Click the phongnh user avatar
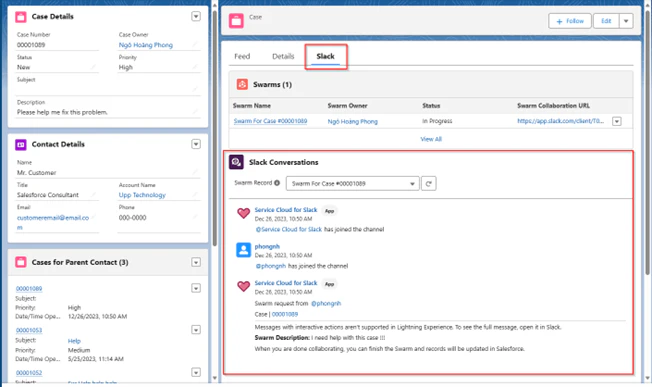The image size is (652, 387). 243,250
